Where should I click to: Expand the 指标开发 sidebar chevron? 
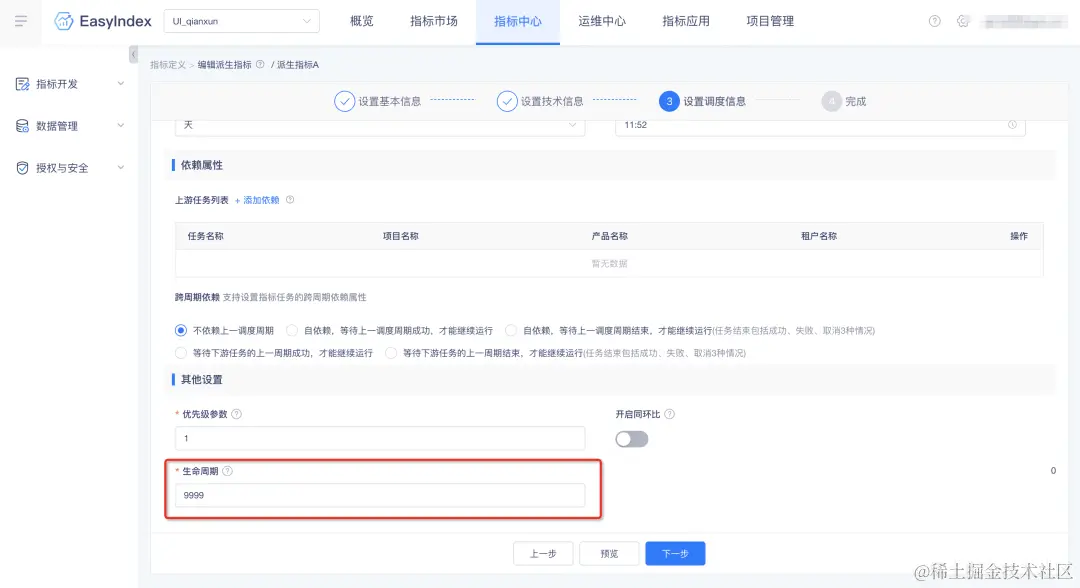pyautogui.click(x=121, y=84)
